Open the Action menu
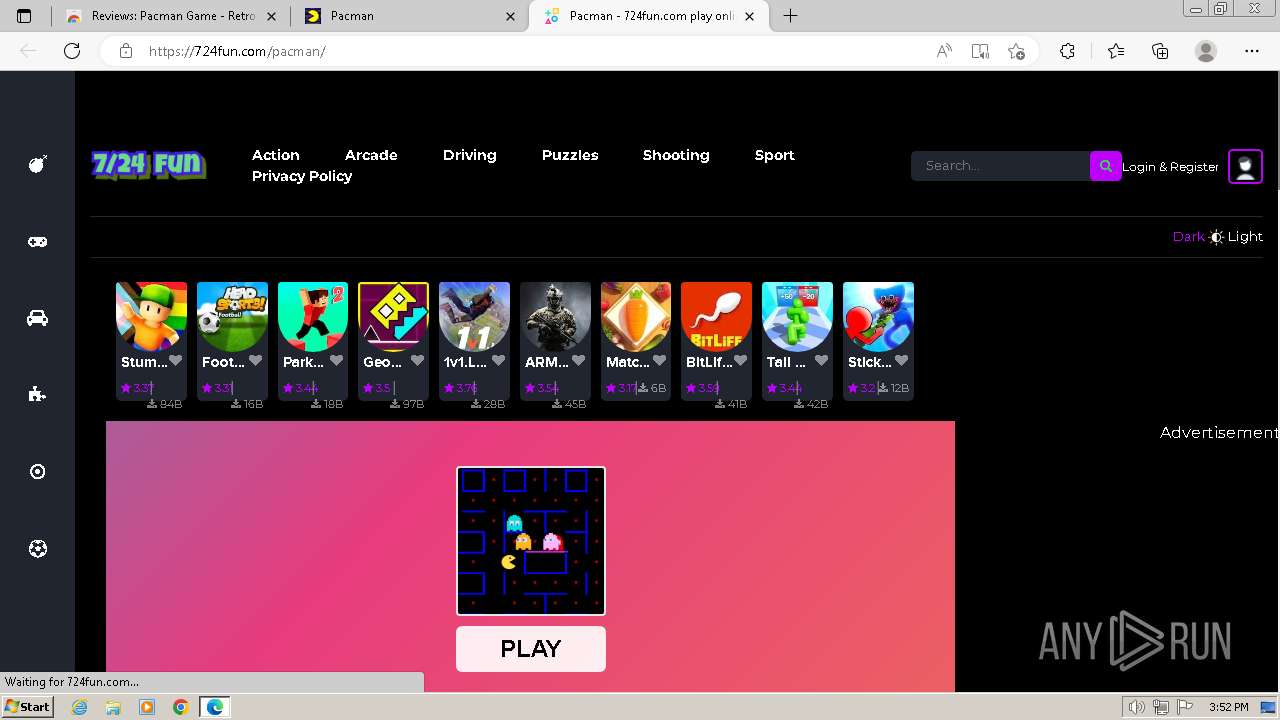 tap(276, 155)
